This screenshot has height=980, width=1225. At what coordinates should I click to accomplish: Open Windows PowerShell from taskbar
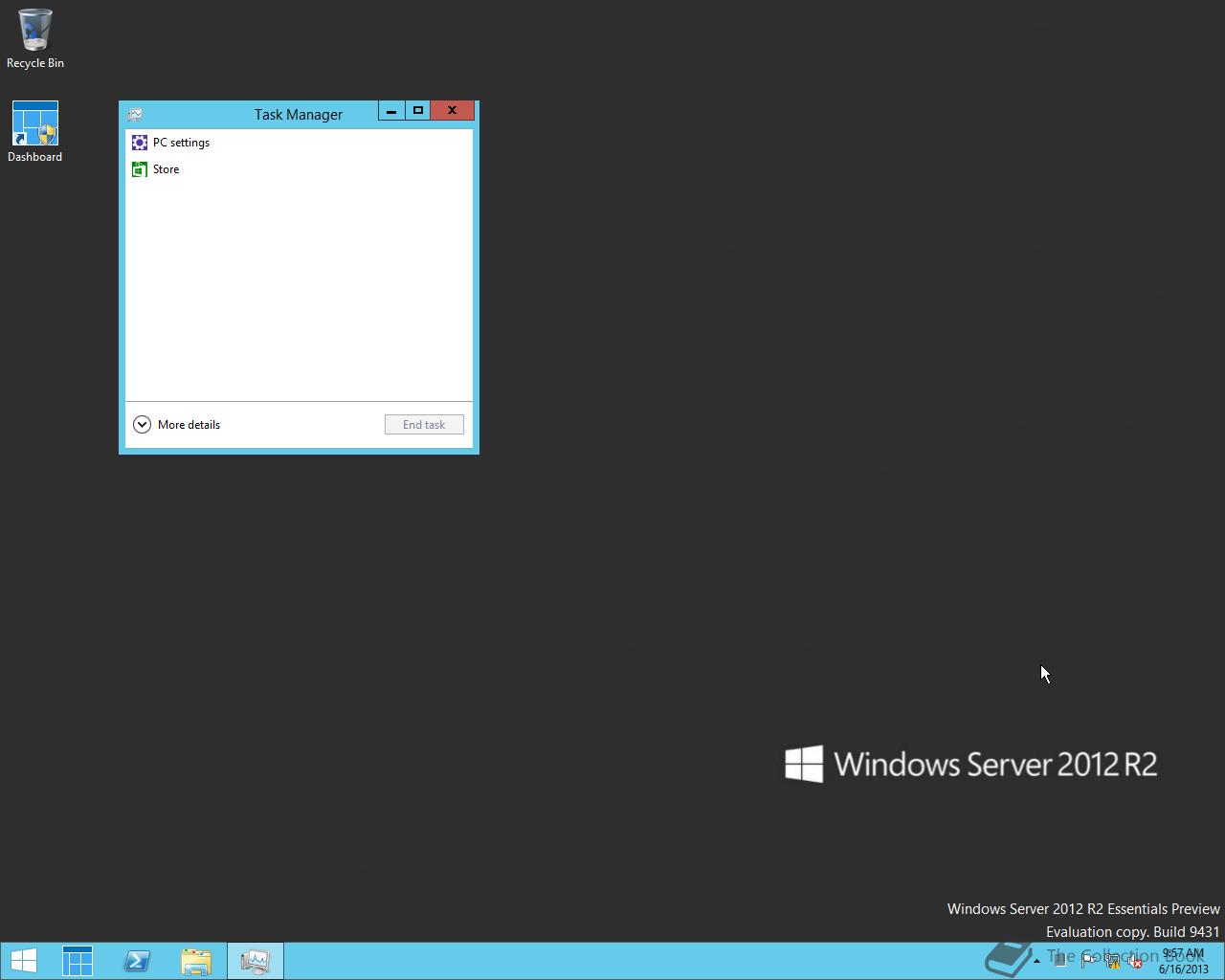(137, 961)
